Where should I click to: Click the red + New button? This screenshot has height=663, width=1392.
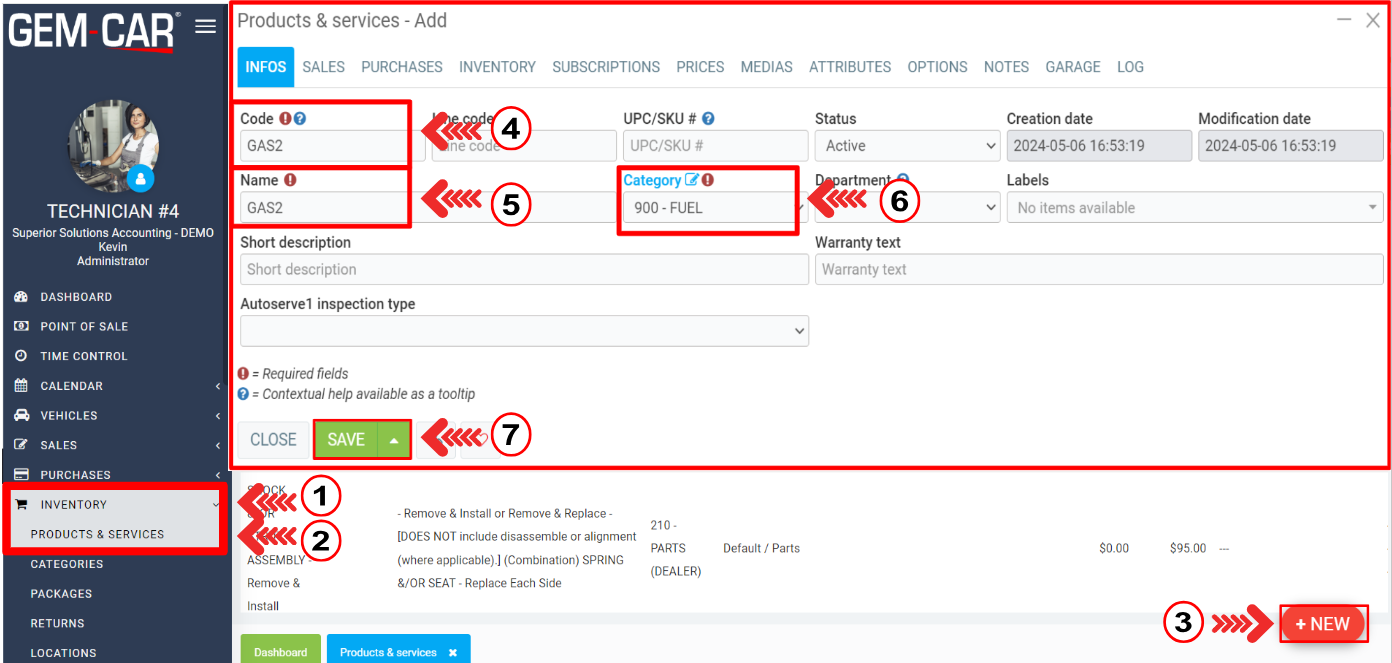click(x=1322, y=624)
